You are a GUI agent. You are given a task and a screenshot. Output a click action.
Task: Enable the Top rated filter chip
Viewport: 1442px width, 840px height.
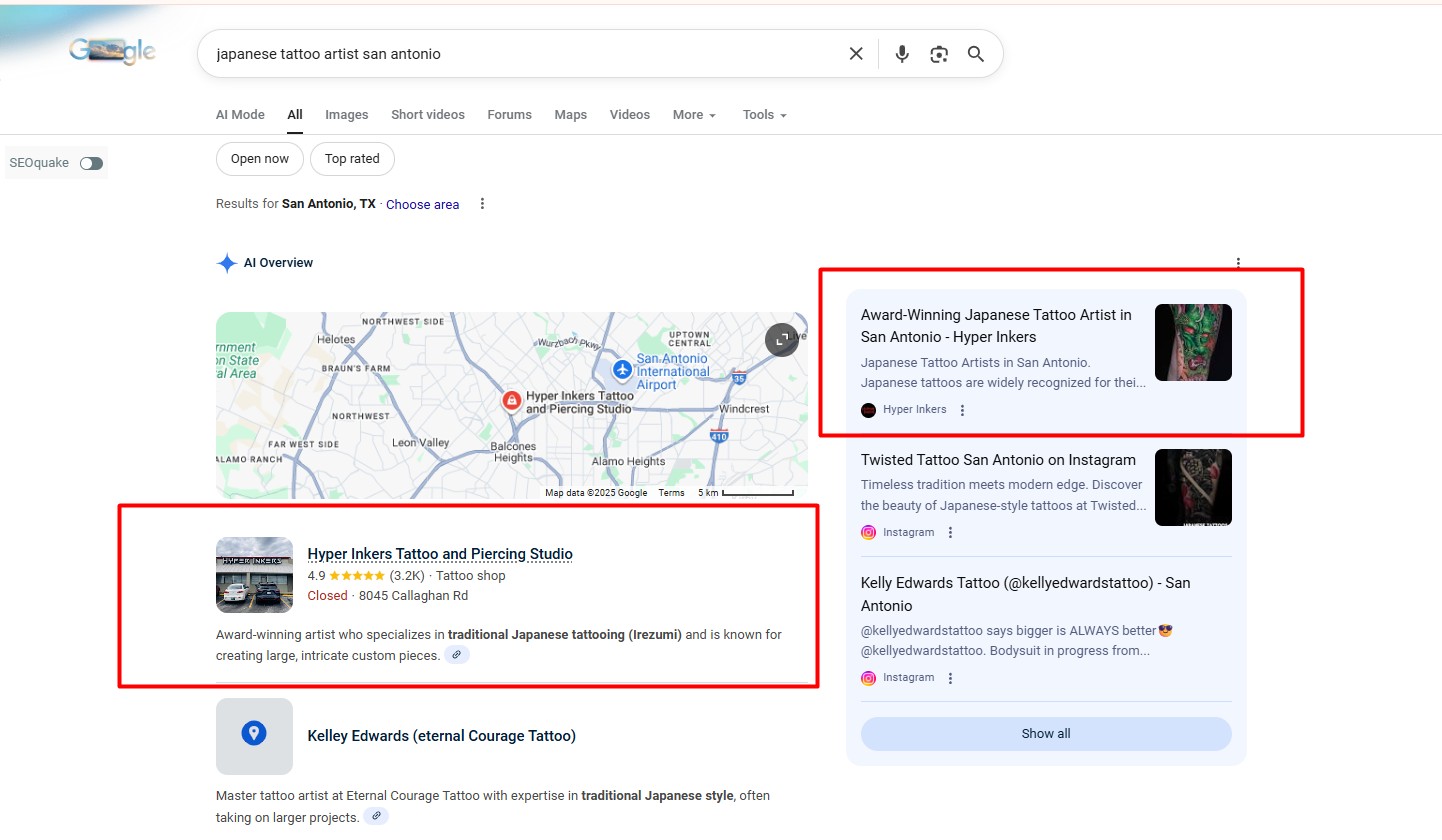(x=352, y=158)
